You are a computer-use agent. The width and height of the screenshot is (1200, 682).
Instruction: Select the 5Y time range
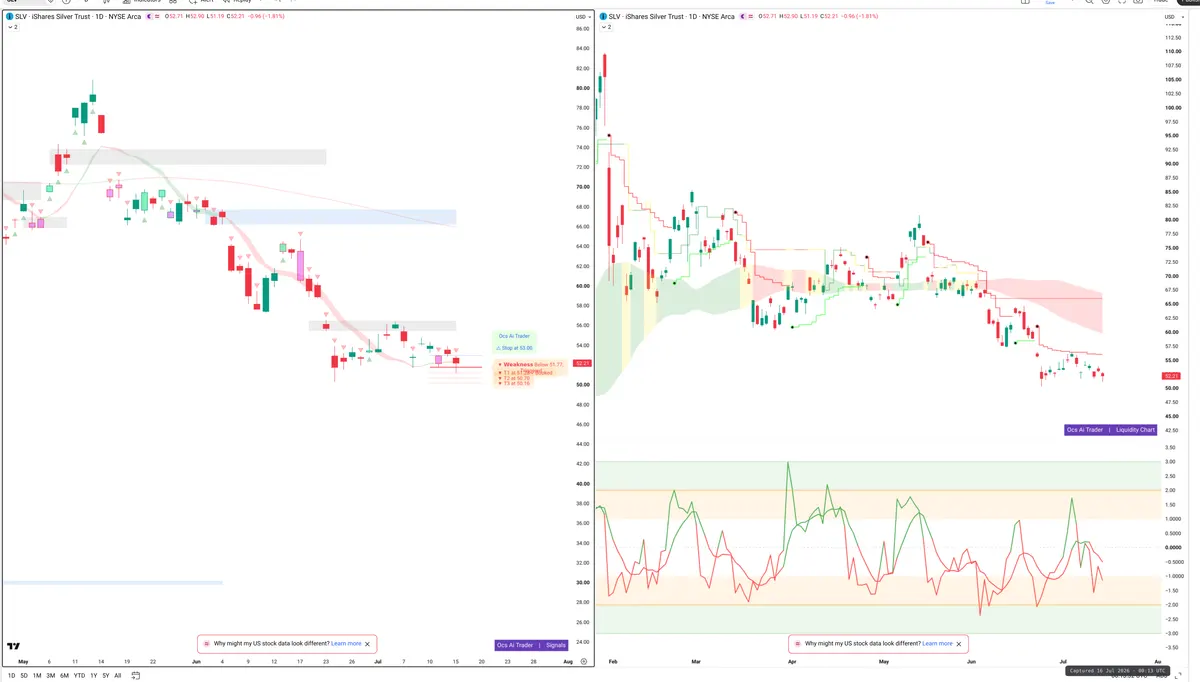point(106,675)
